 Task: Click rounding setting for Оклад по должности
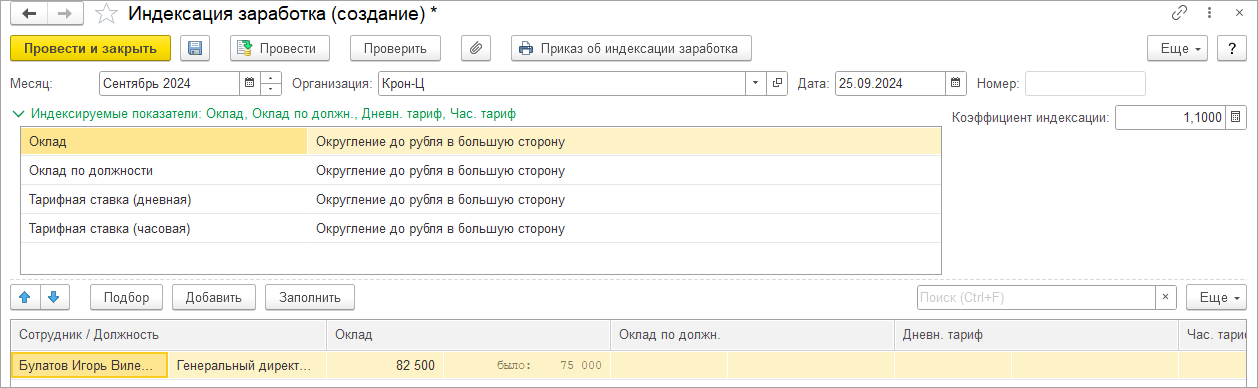pyautogui.click(x=440, y=171)
